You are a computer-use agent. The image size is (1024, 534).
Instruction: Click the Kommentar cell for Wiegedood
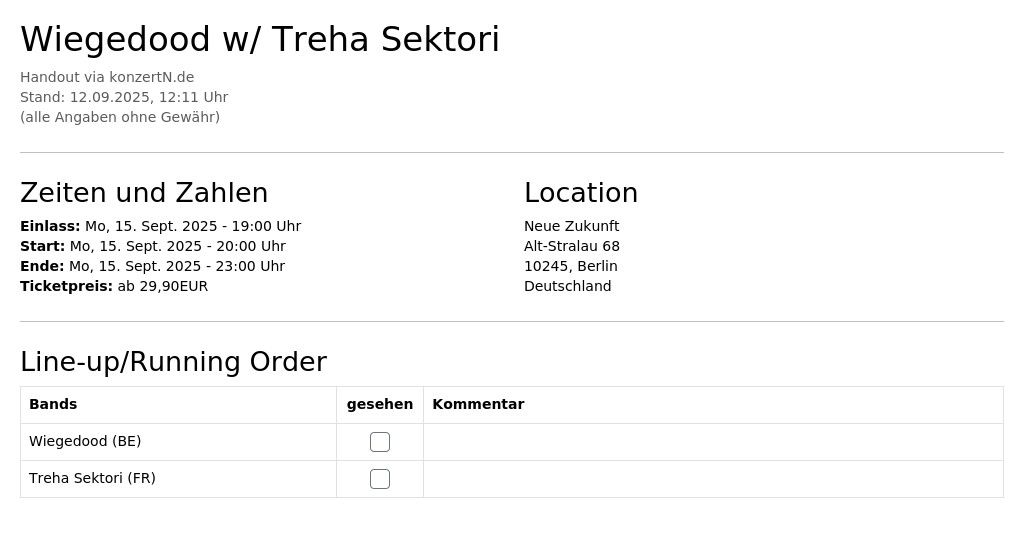coord(713,442)
